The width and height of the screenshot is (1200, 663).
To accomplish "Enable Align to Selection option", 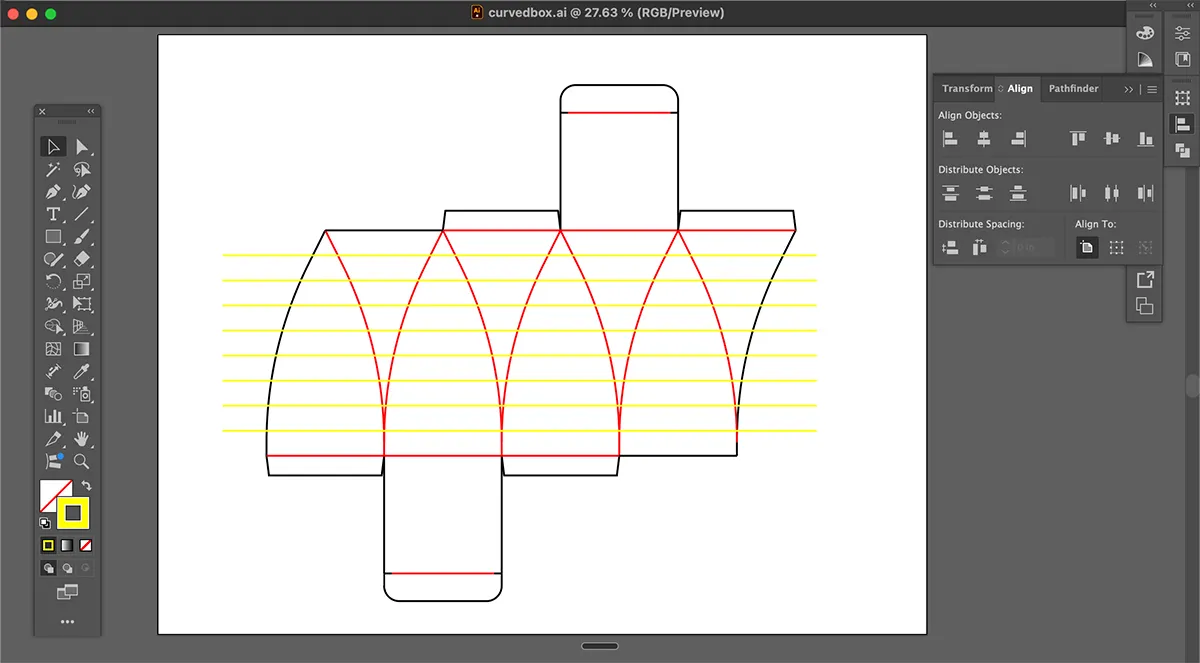I will [1116, 247].
